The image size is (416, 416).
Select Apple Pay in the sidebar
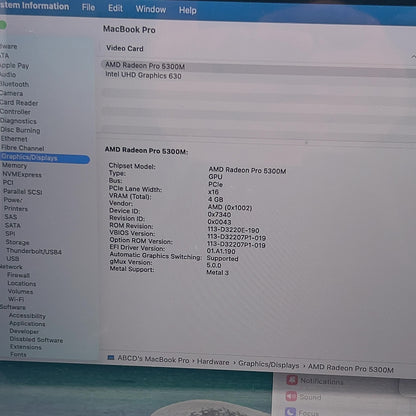pyautogui.click(x=14, y=65)
